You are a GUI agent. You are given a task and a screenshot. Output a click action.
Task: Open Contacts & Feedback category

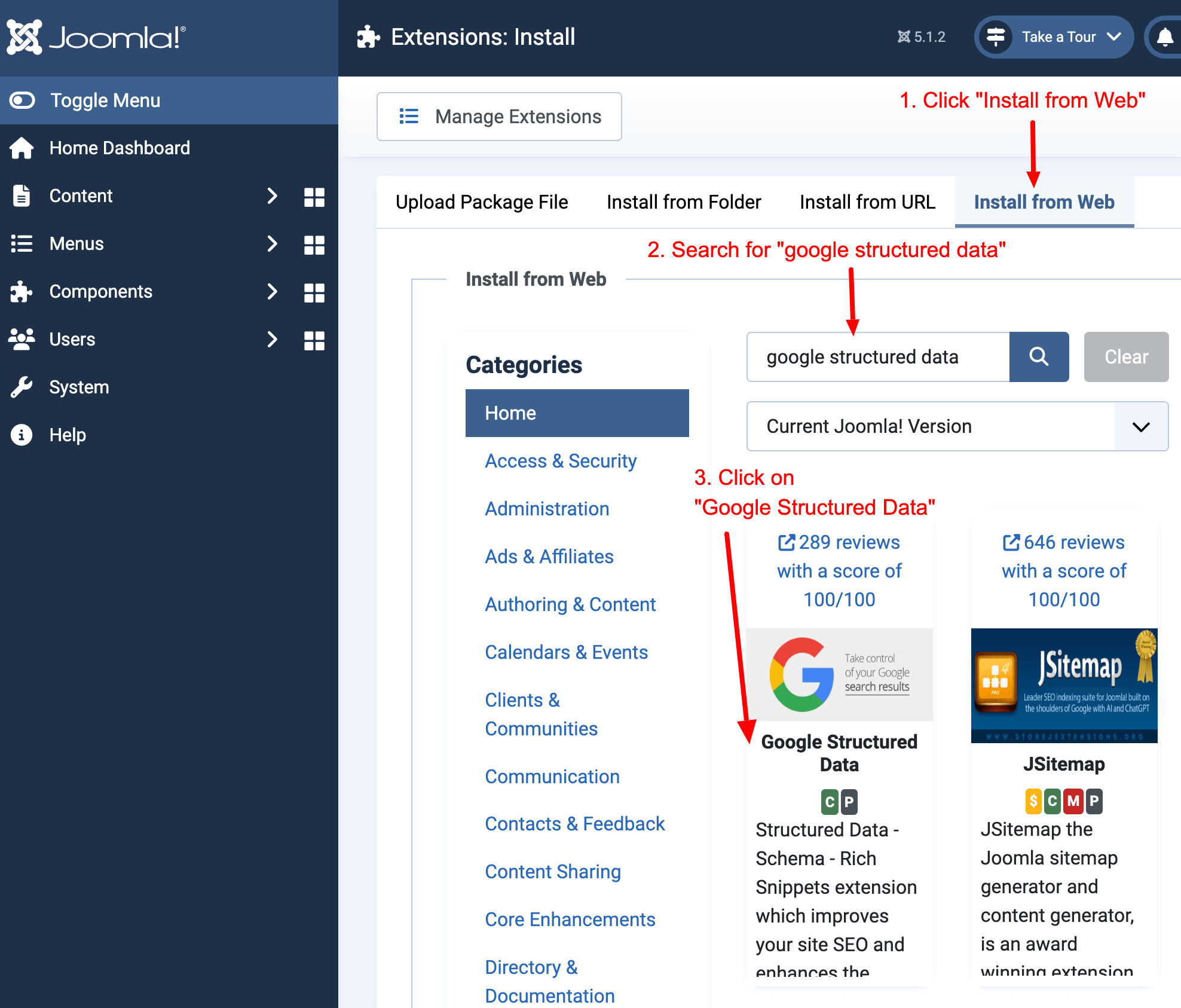point(575,824)
